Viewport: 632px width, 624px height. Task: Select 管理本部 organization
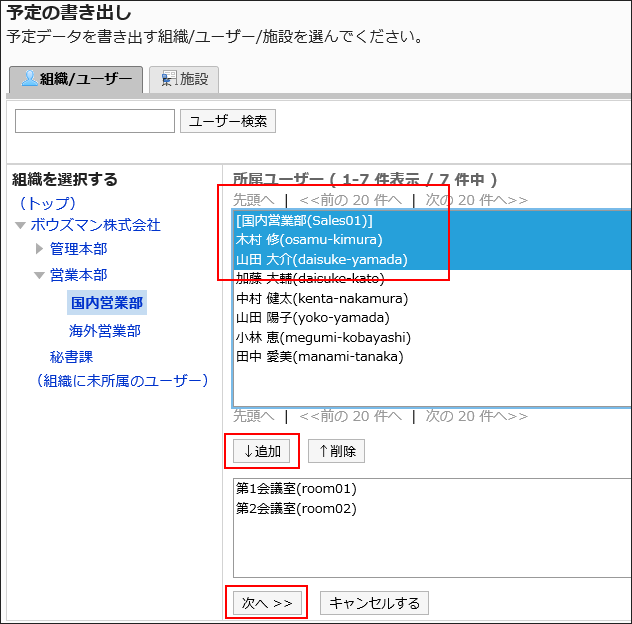click(79, 249)
